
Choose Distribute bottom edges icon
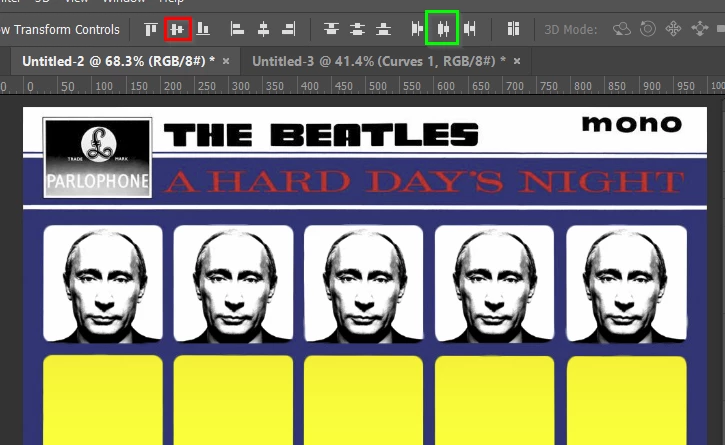383,29
